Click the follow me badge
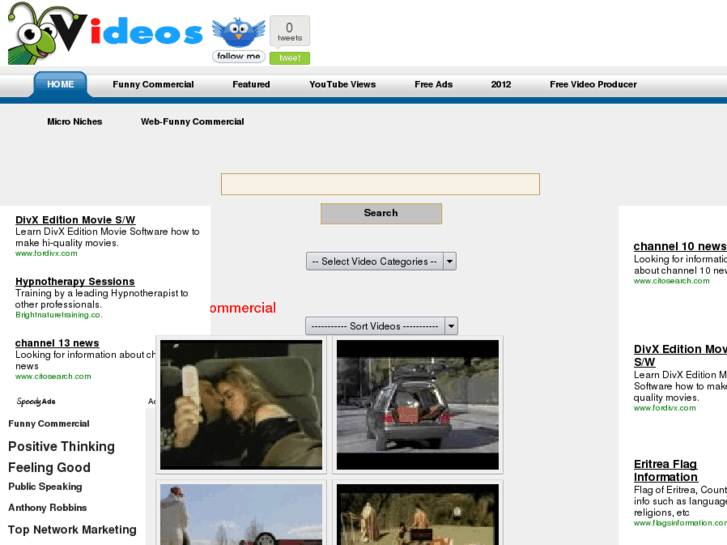Screen dimensions: 727x545 239,56
